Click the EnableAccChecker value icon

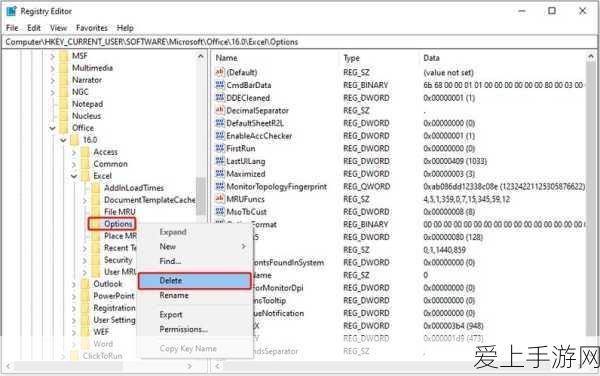coord(220,135)
